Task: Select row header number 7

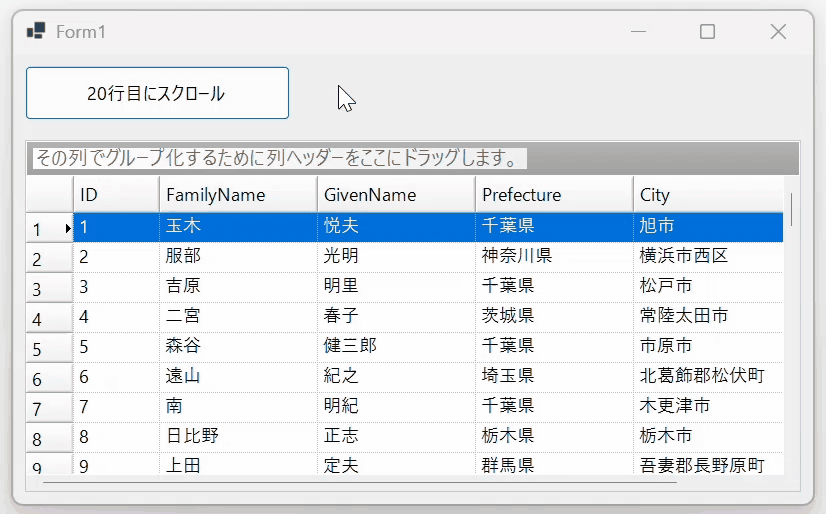Action: [50, 408]
